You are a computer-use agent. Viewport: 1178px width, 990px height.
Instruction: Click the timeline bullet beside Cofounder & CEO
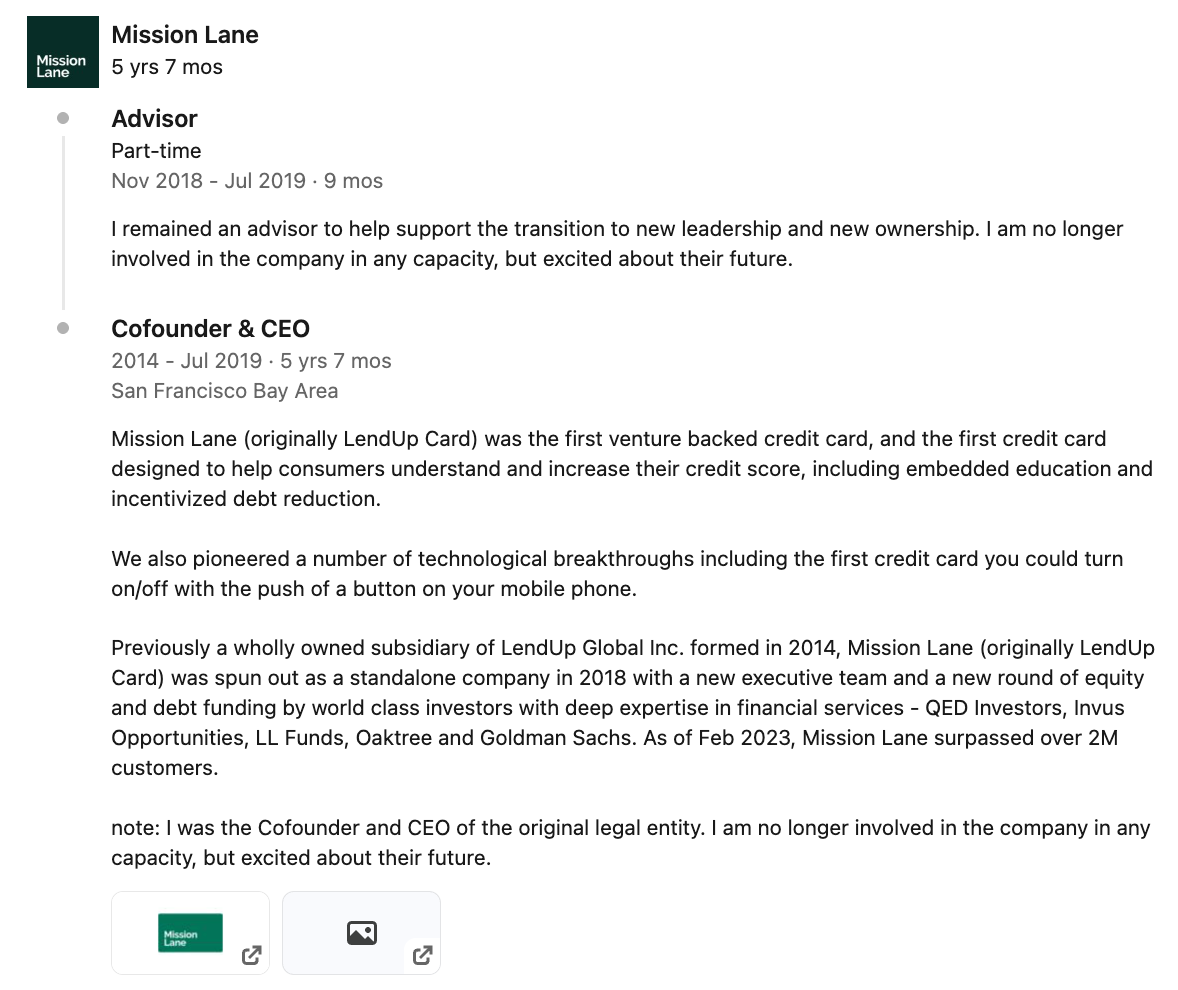tap(63, 328)
